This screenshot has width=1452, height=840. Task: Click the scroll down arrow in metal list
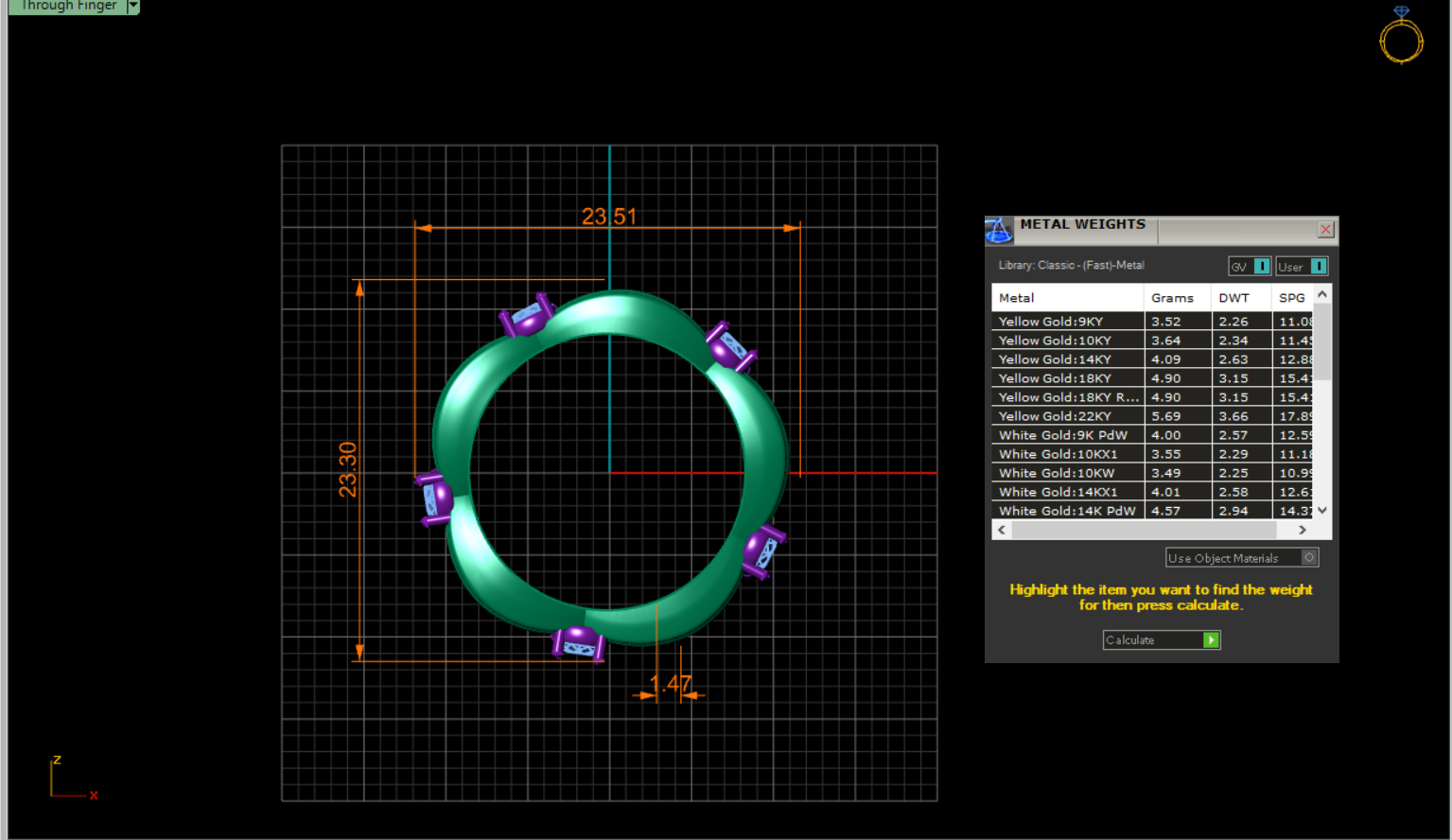[1322, 510]
